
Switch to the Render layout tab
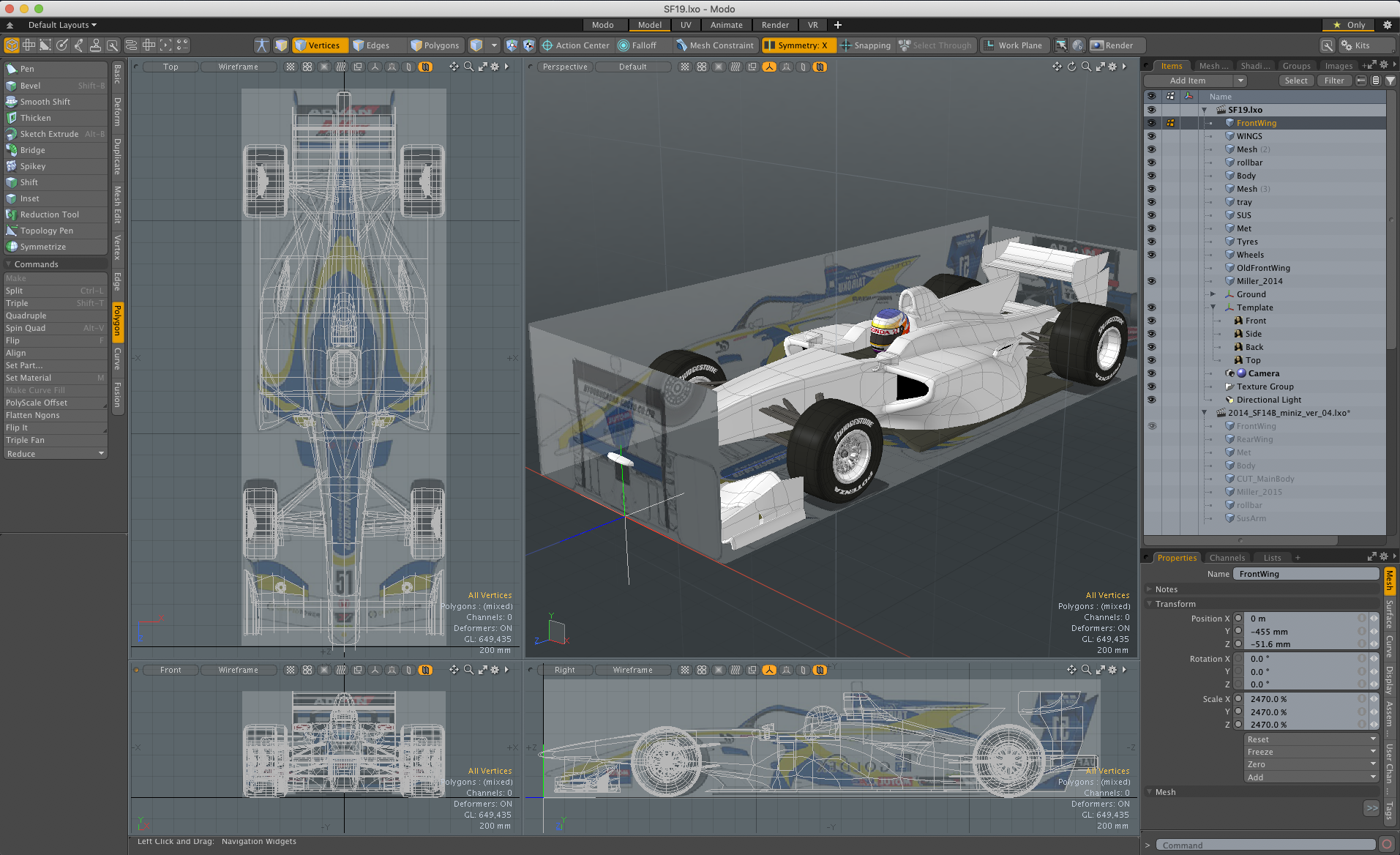[x=775, y=25]
